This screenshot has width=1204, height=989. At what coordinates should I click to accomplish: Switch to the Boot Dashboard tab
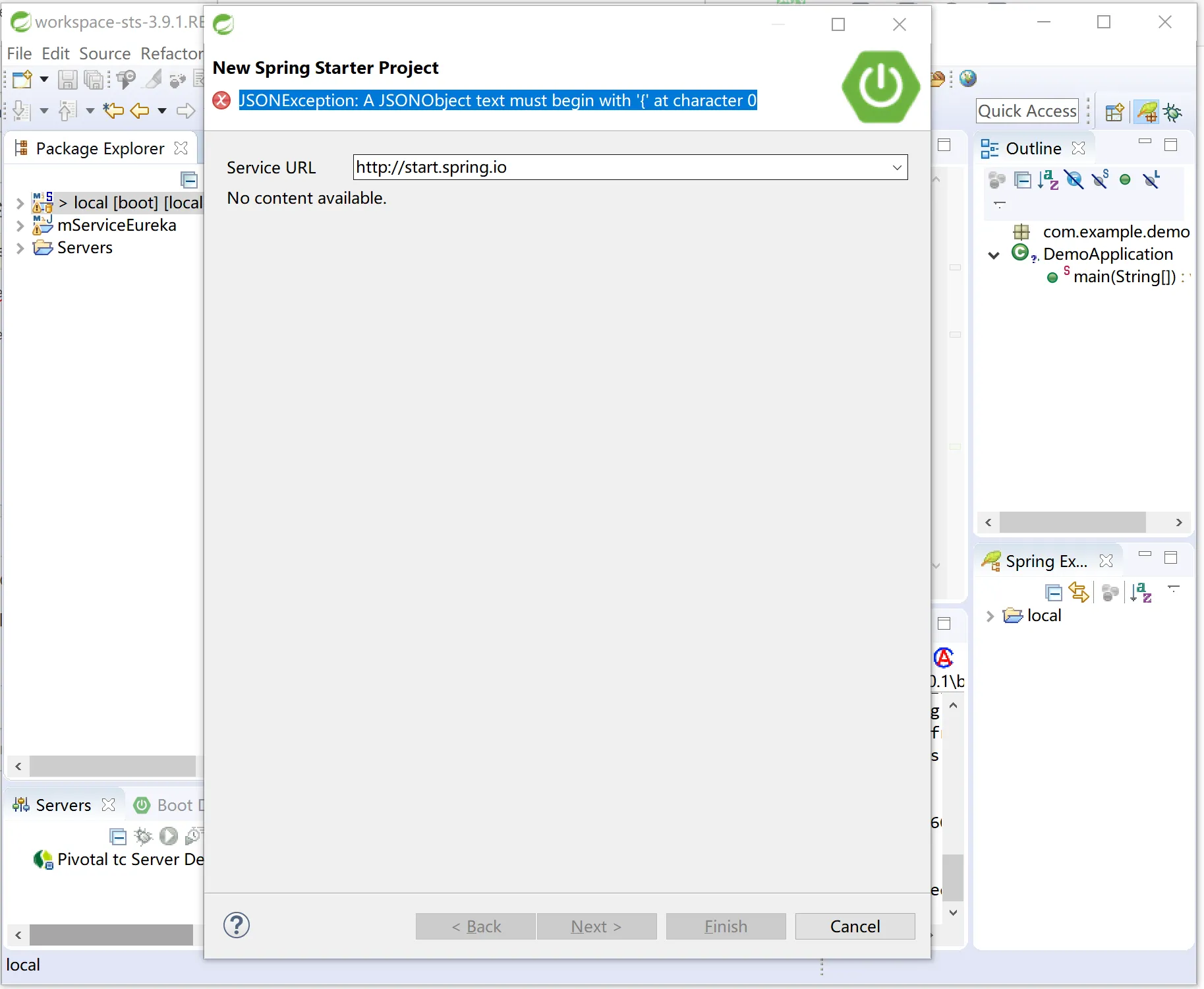tap(169, 805)
